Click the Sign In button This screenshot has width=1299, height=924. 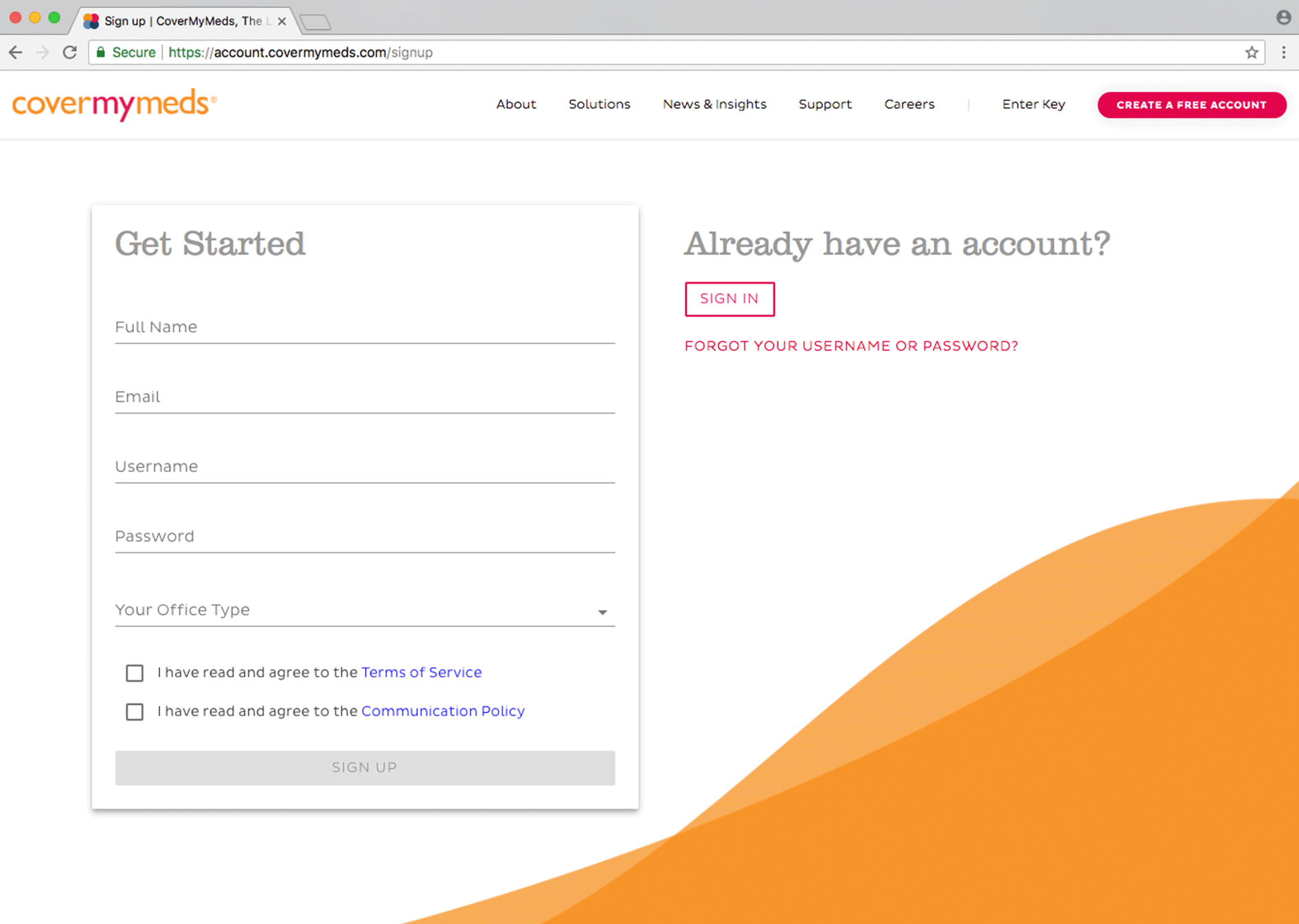point(729,299)
